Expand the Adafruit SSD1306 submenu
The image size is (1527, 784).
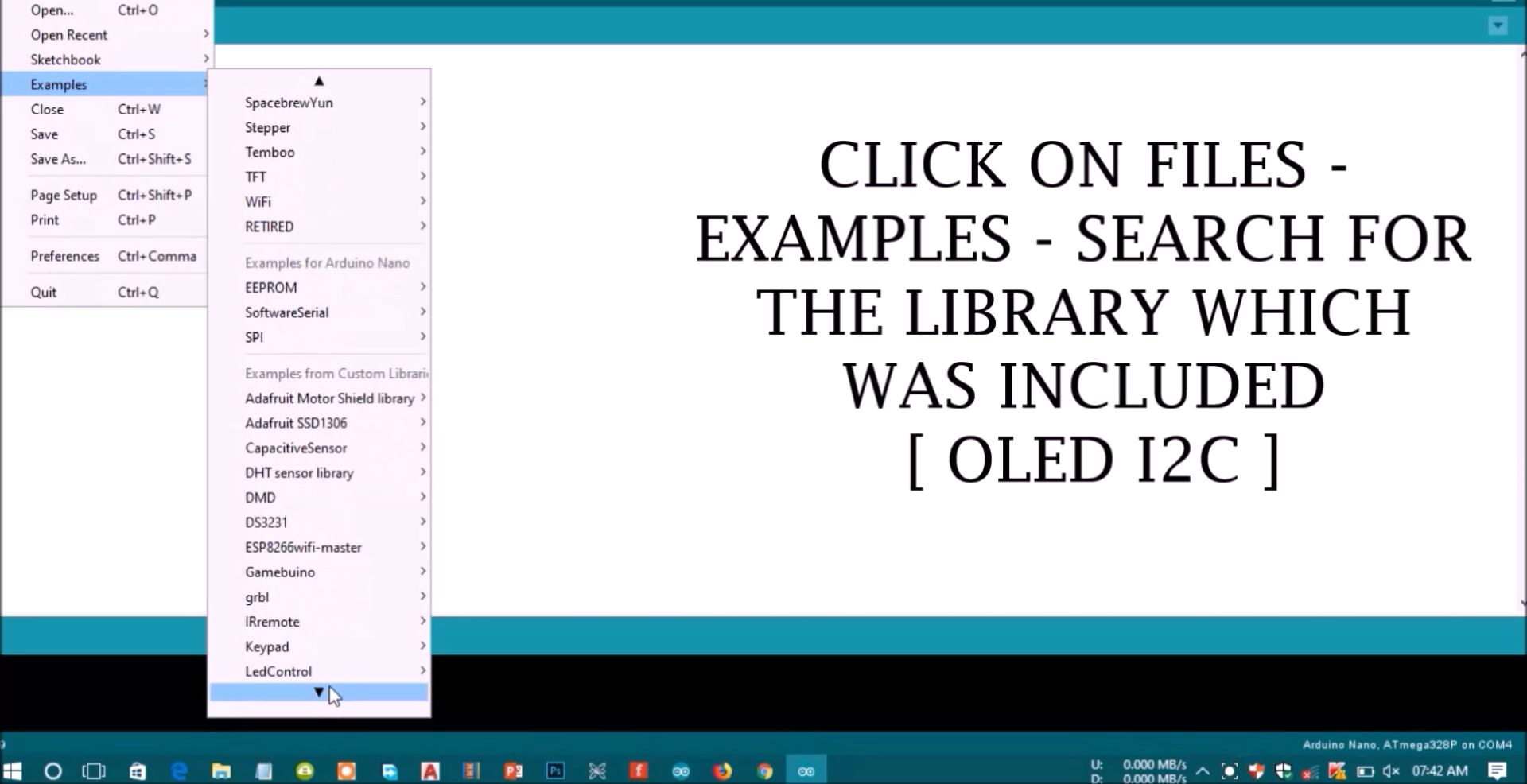(334, 423)
